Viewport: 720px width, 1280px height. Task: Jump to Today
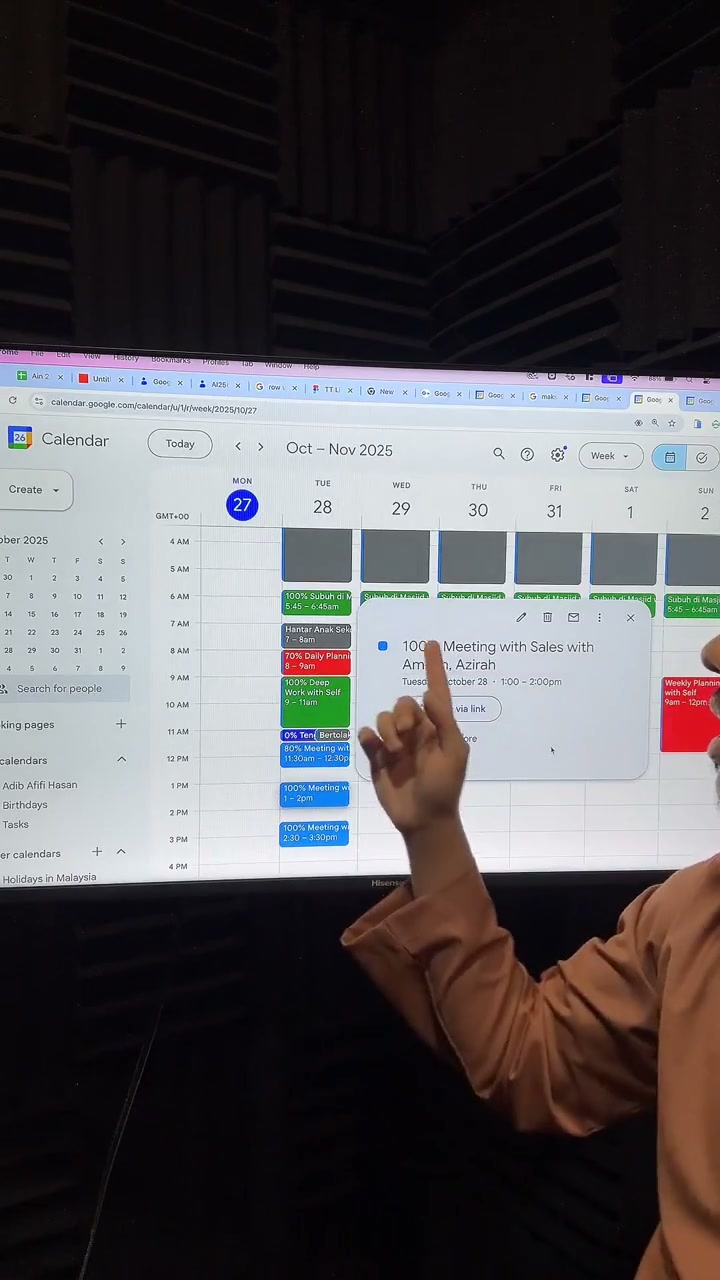point(180,444)
